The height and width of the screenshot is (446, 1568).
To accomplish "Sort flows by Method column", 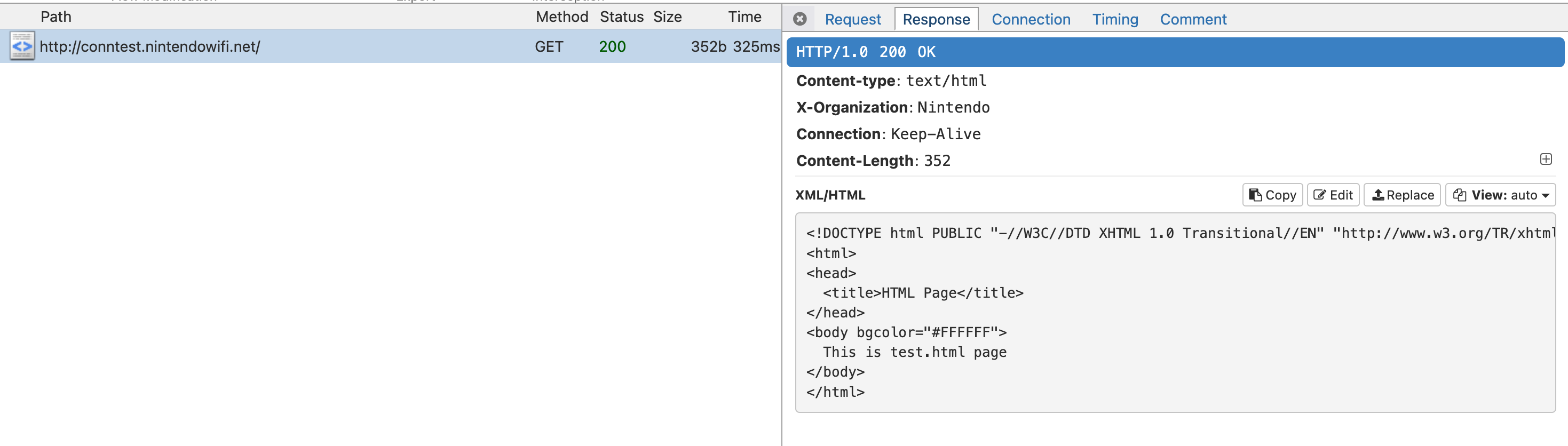I will click(561, 17).
